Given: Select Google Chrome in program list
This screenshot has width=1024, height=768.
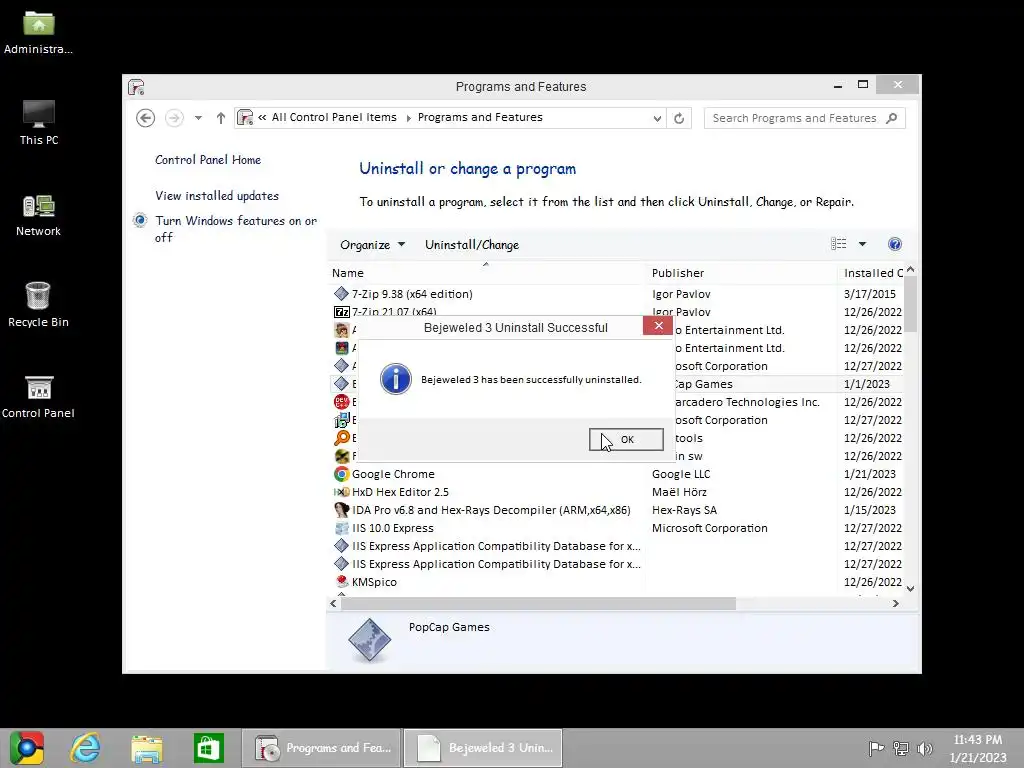Looking at the screenshot, I should coord(615,474).
